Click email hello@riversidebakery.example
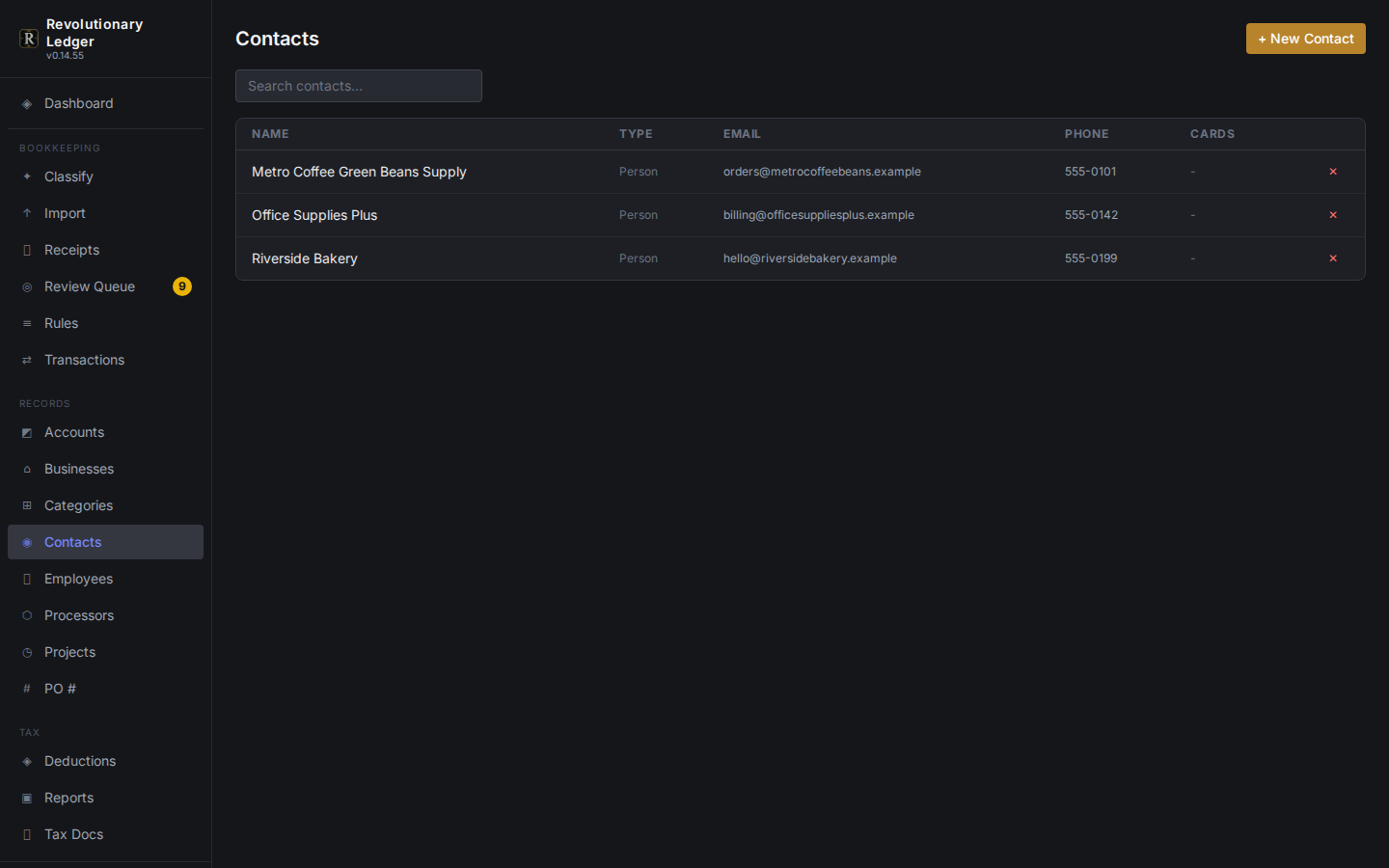 [x=810, y=258]
